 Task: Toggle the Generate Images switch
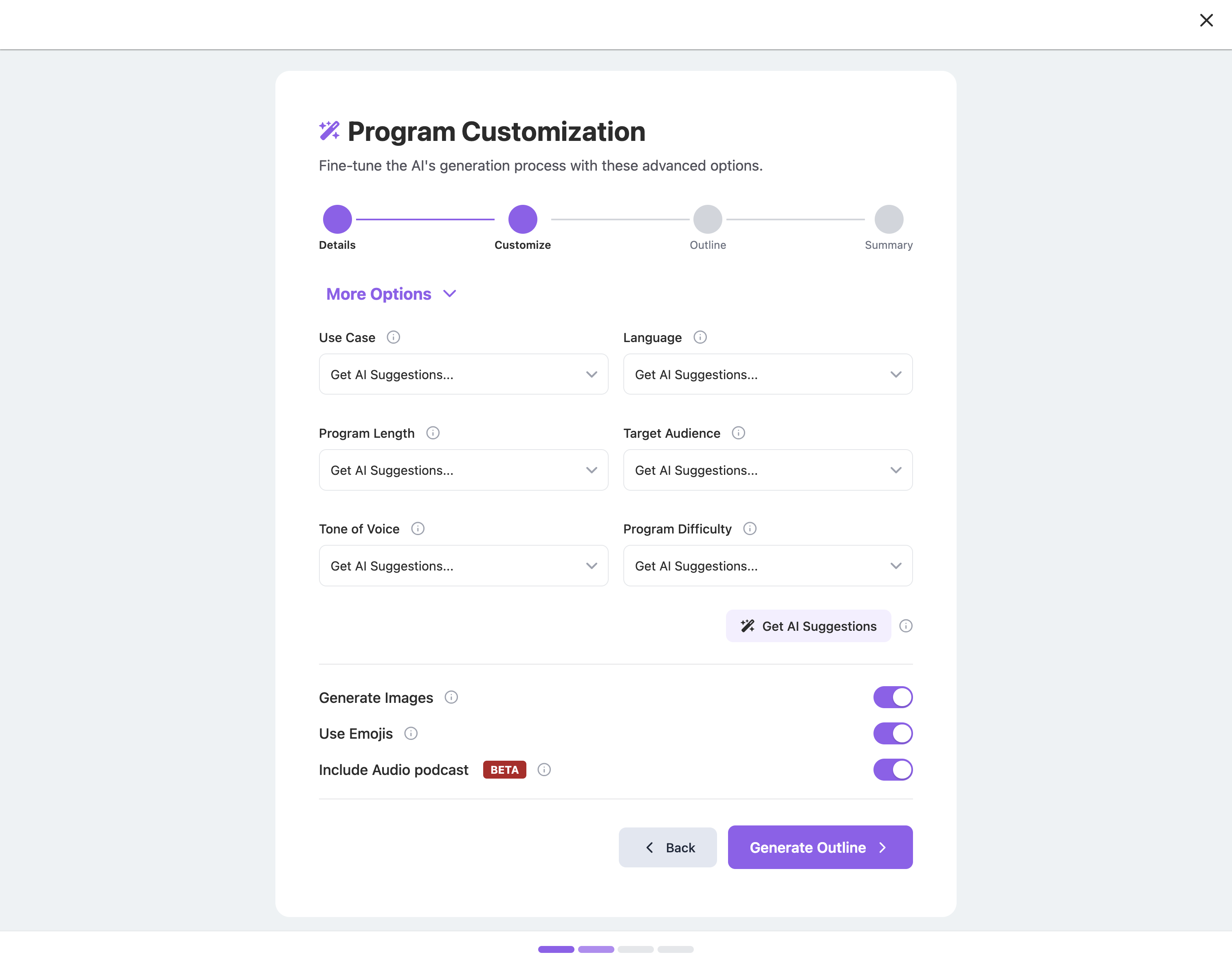tap(893, 697)
